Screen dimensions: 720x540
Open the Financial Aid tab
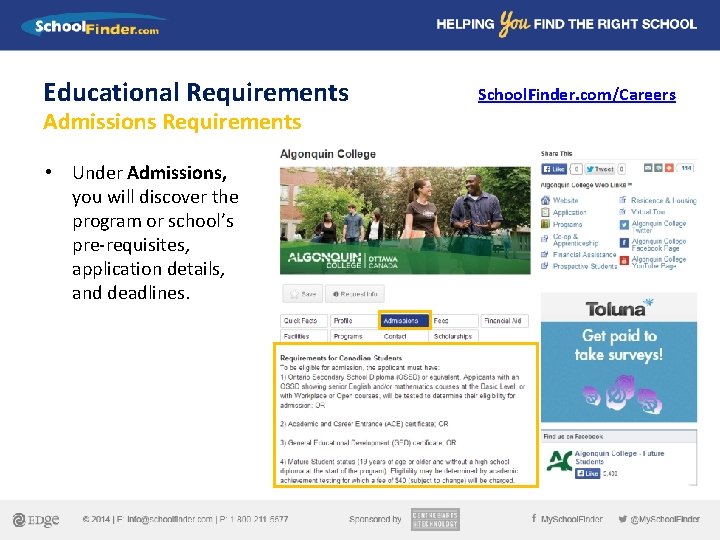[x=504, y=321]
